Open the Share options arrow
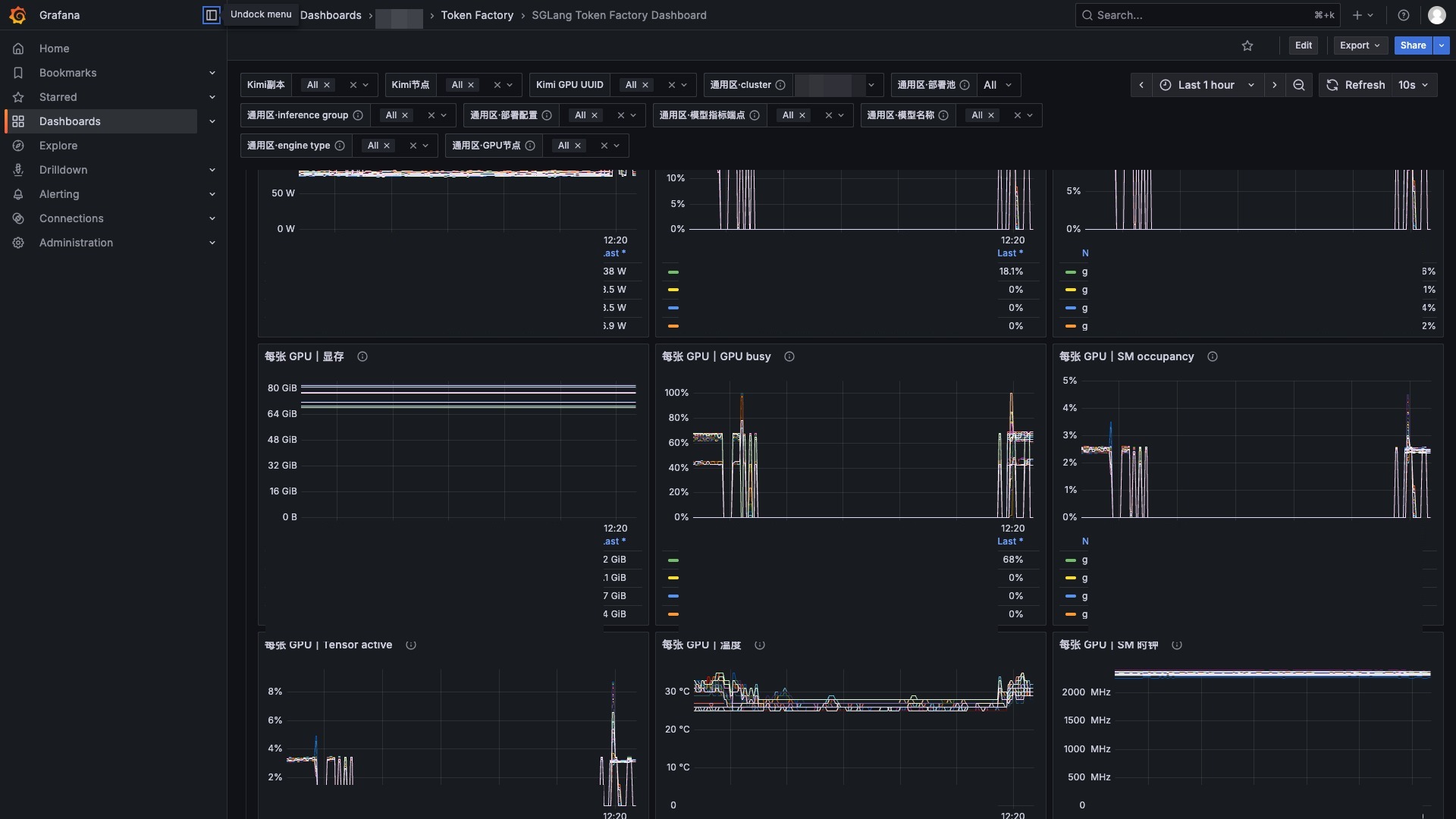 tap(1442, 45)
